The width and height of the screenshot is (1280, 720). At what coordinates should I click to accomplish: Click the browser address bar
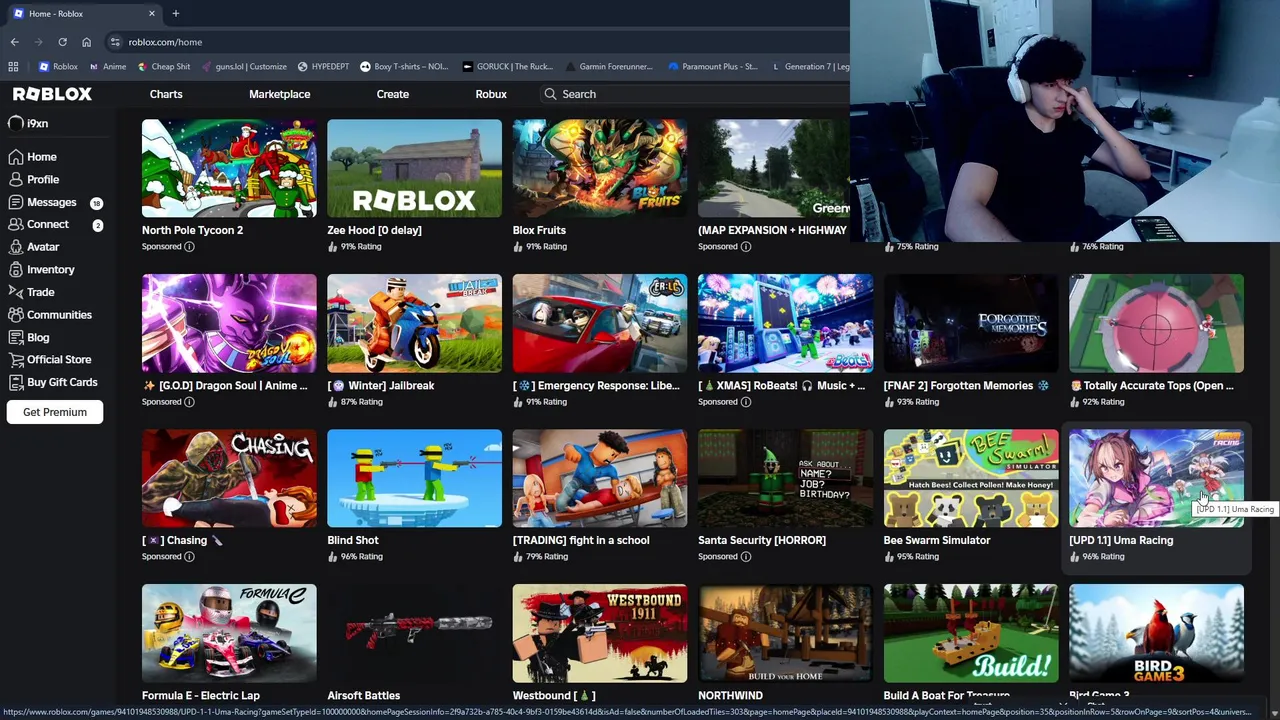[x=480, y=42]
